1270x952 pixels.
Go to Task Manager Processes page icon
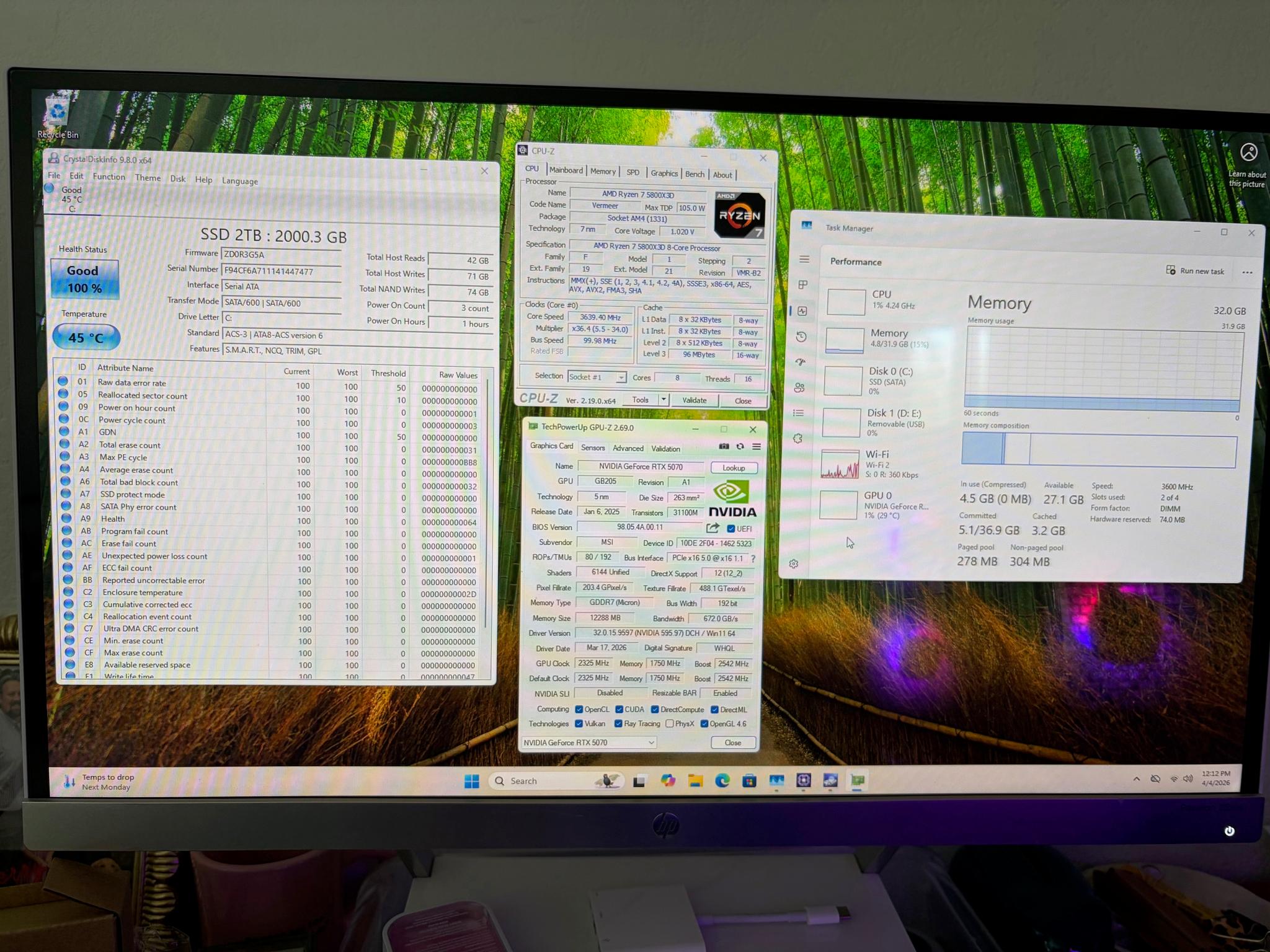pos(803,284)
